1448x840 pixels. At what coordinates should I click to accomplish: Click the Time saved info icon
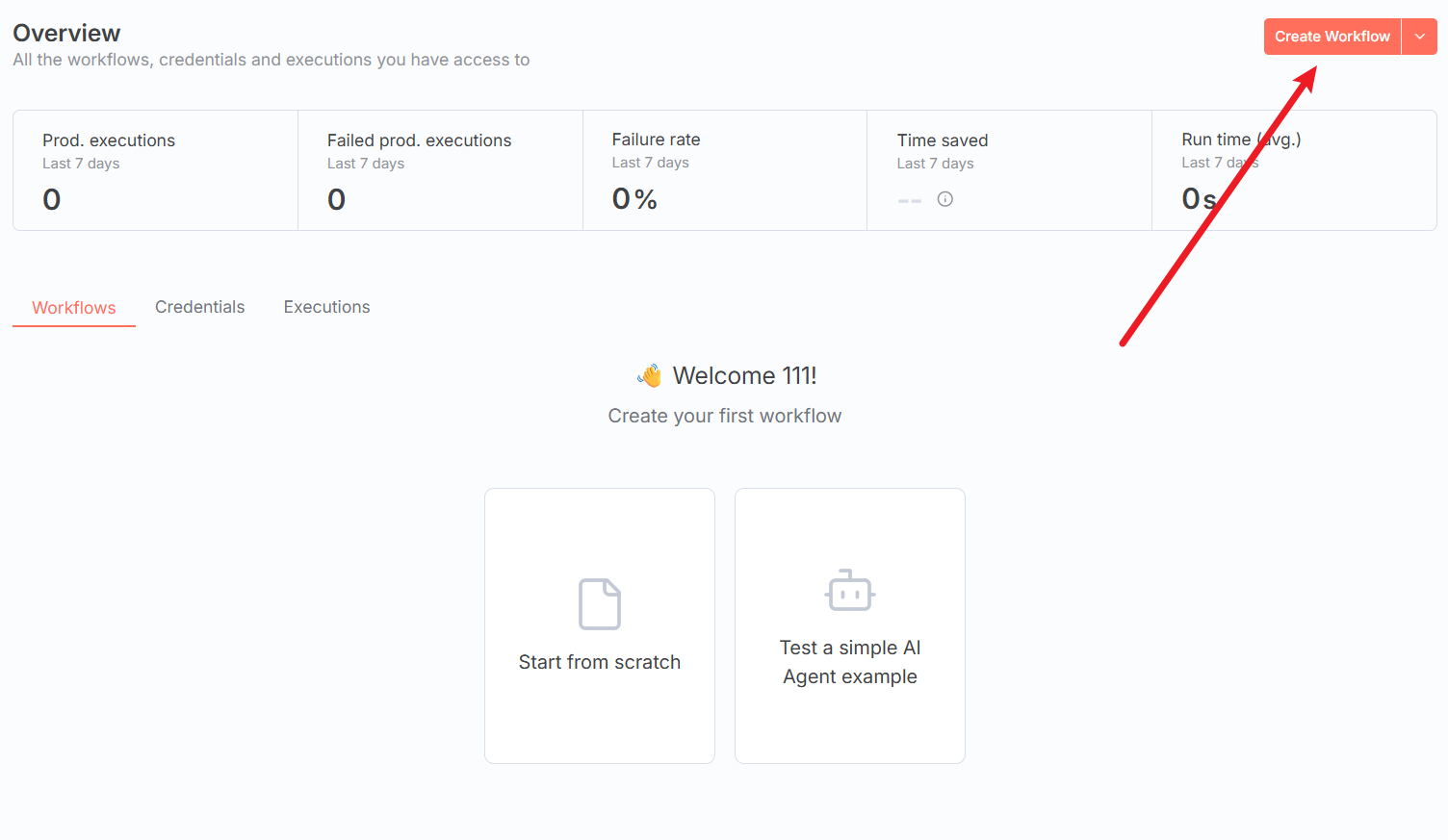coord(945,199)
